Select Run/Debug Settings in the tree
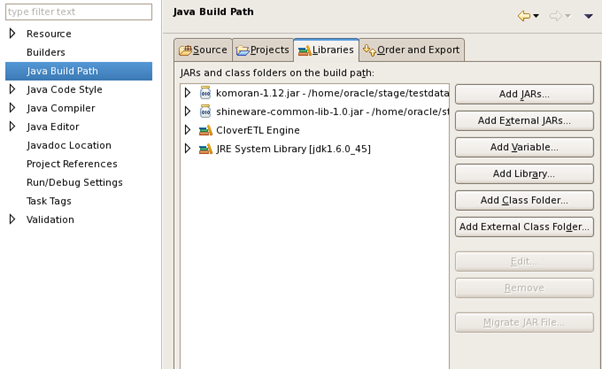 (x=74, y=182)
